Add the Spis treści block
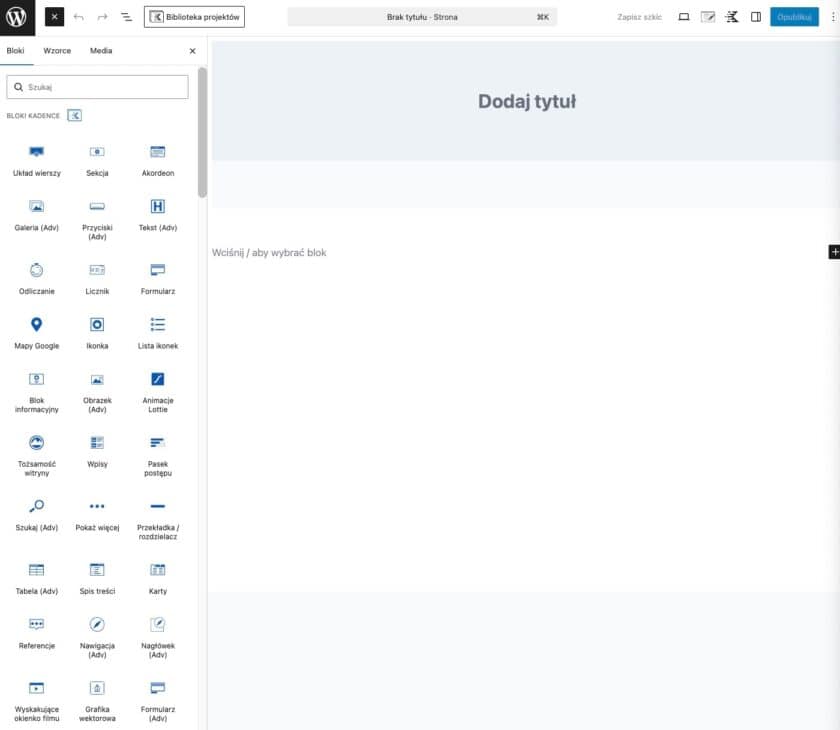 click(x=97, y=577)
